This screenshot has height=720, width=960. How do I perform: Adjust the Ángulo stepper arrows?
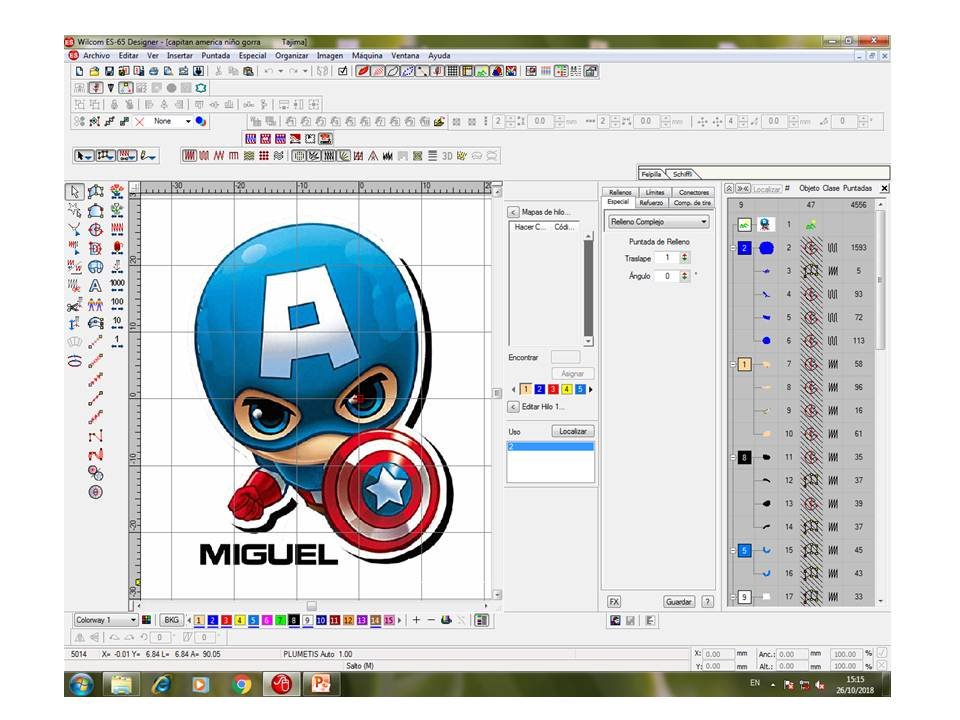click(685, 276)
